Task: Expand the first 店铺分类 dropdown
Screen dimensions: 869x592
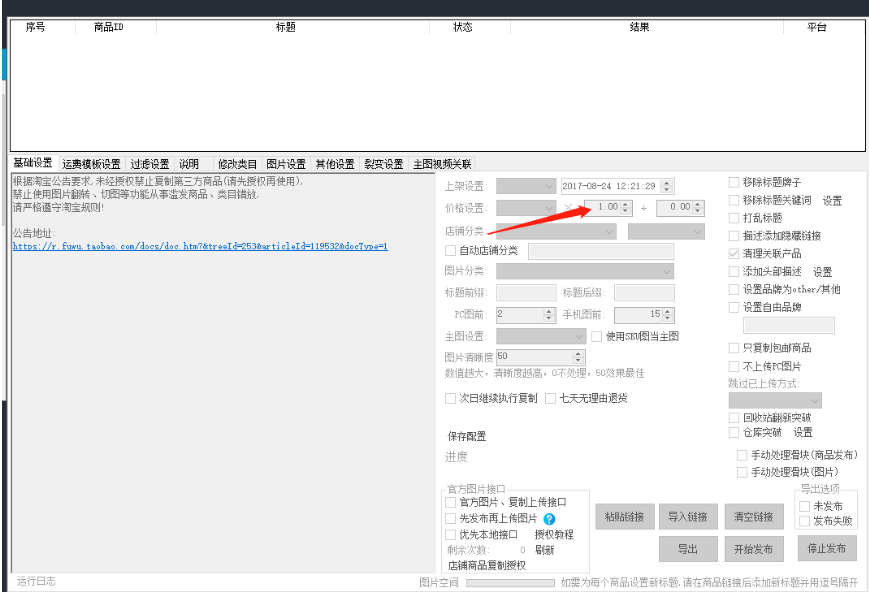Action: point(556,231)
